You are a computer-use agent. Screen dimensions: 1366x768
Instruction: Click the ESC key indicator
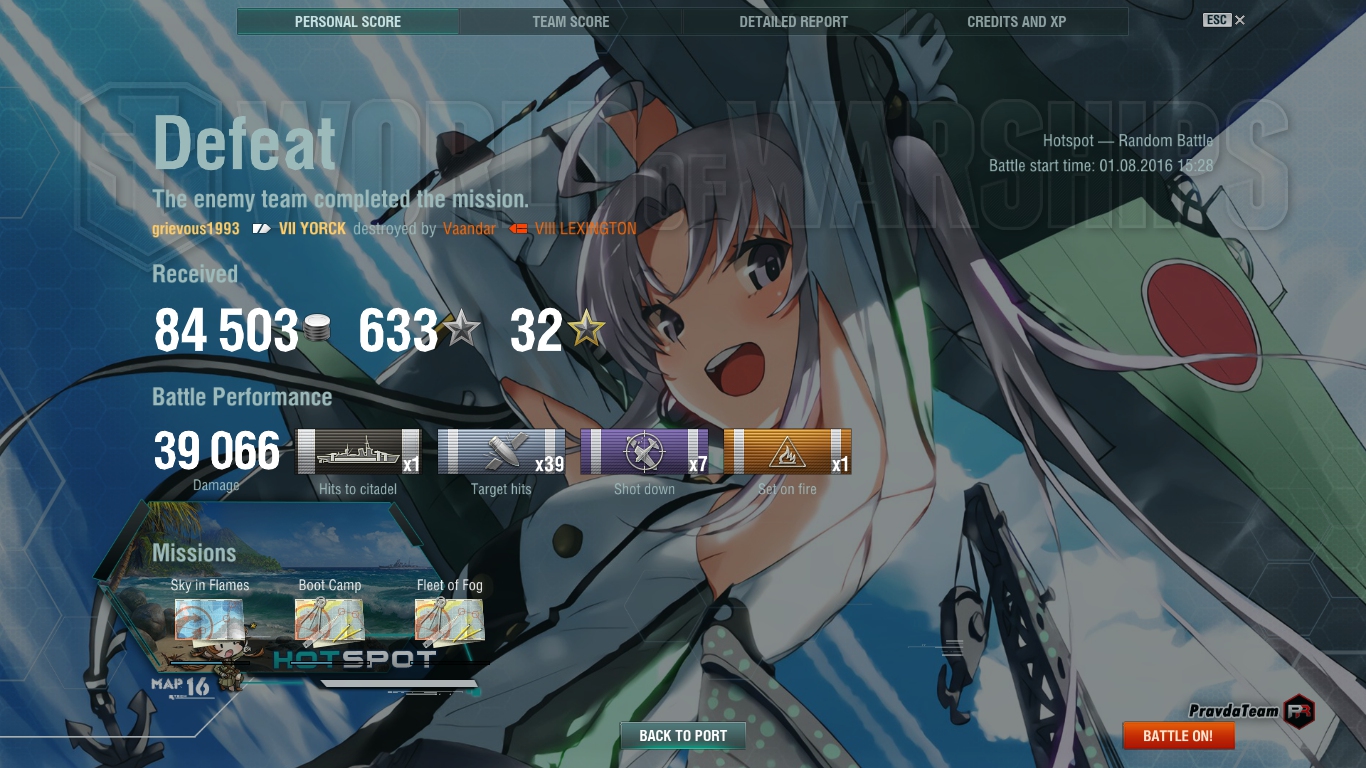1217,20
